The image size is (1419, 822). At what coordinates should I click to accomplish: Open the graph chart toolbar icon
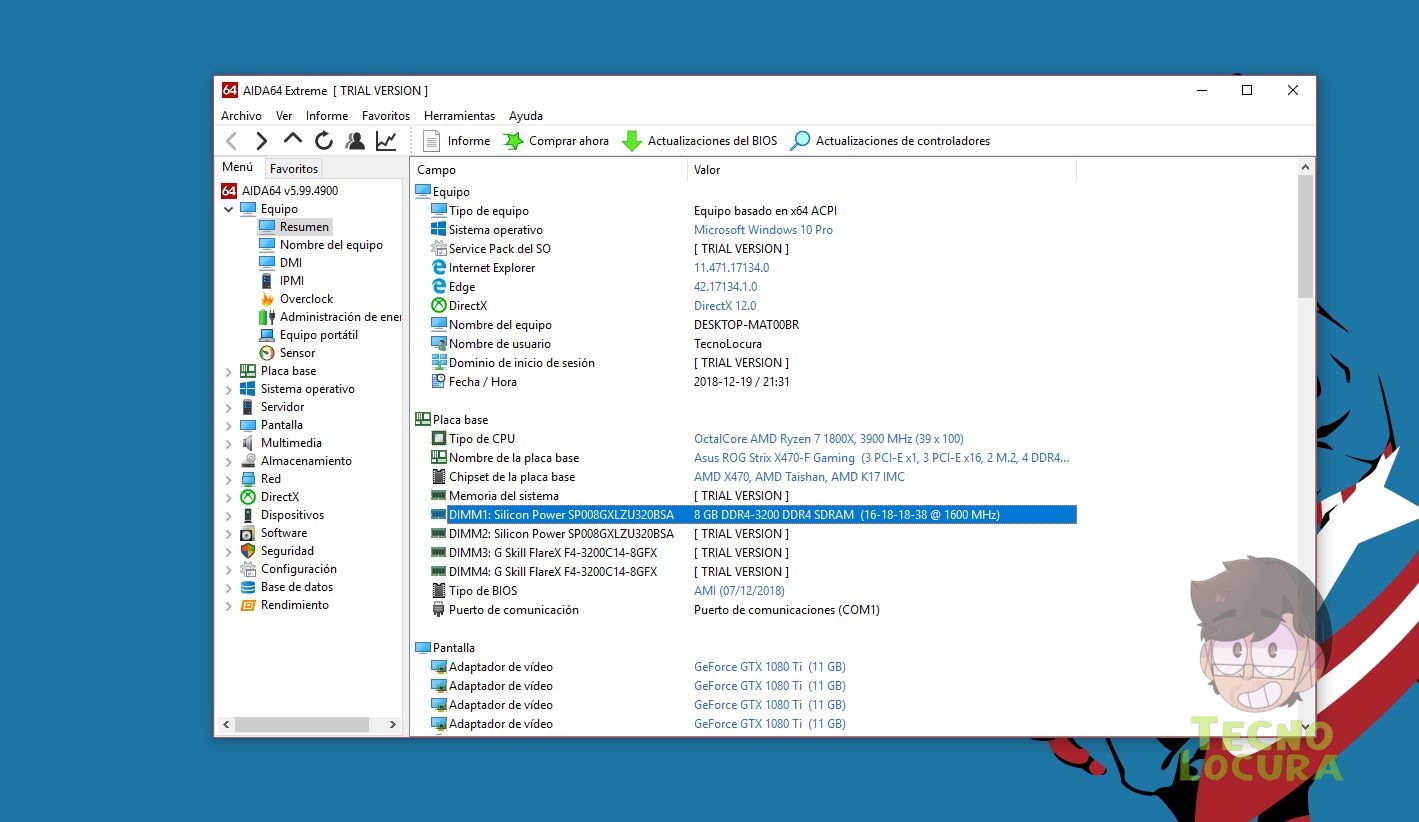[386, 141]
